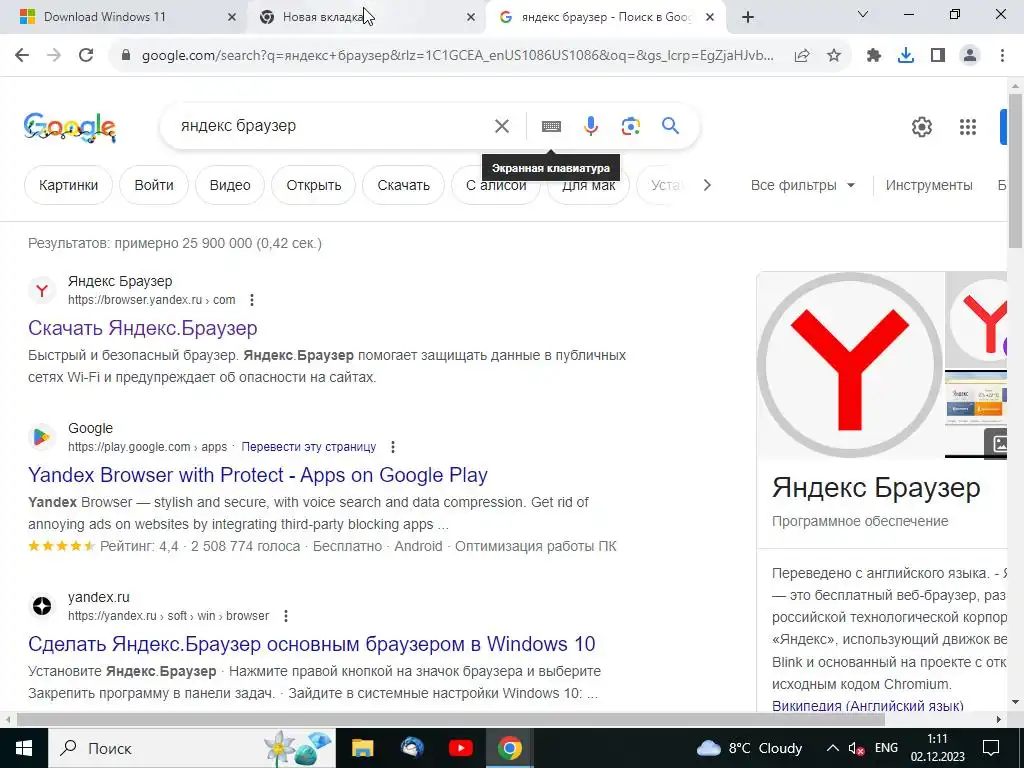Clear the search query with X
1024x768 pixels.
point(502,126)
